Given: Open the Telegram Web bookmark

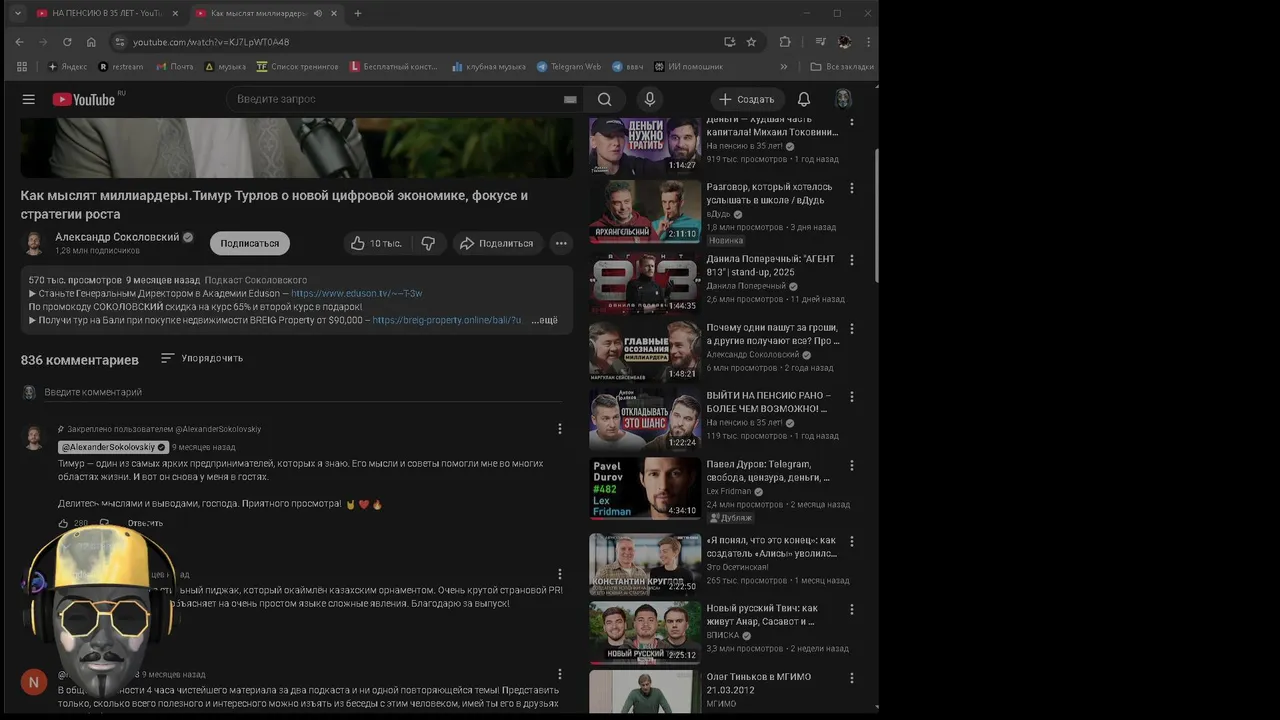Looking at the screenshot, I should tap(569, 67).
